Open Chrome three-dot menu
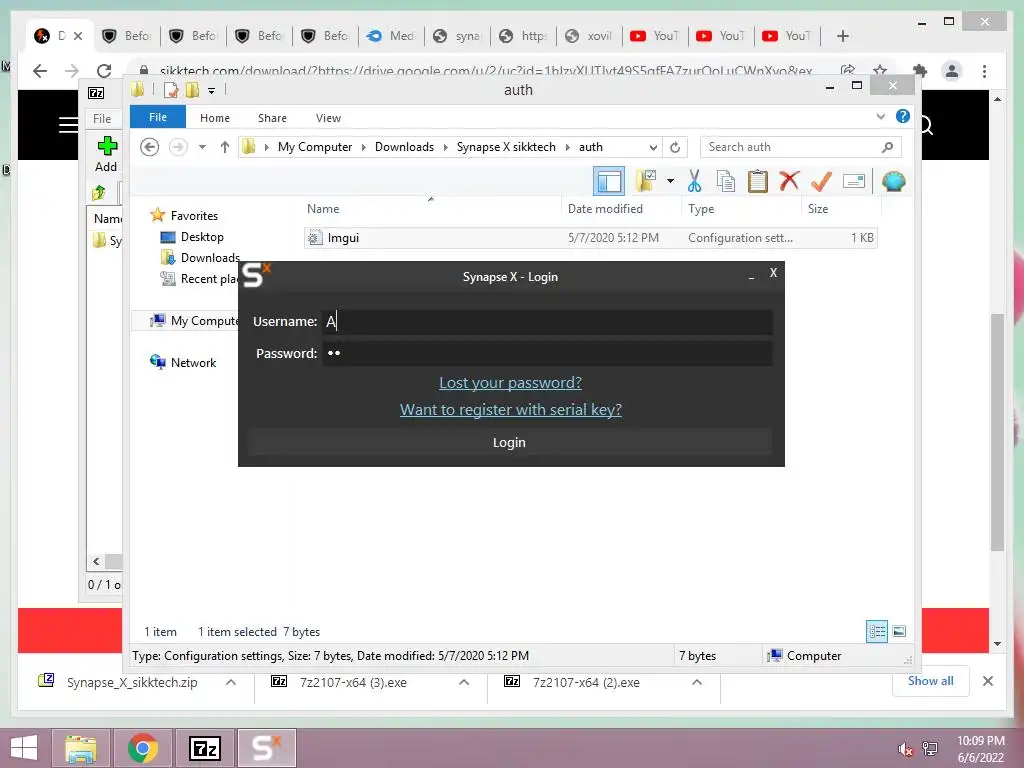Screen dimensions: 1024x768 pos(984,71)
